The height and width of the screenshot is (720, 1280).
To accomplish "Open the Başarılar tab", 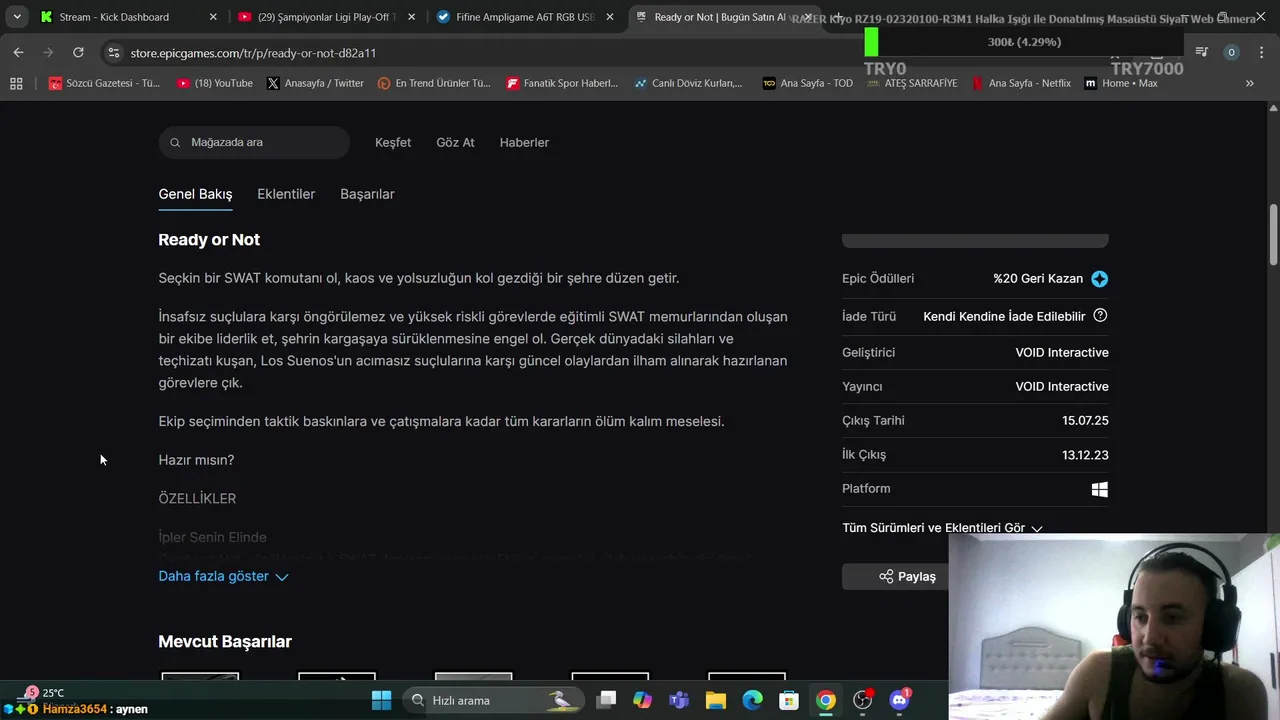I will point(367,194).
